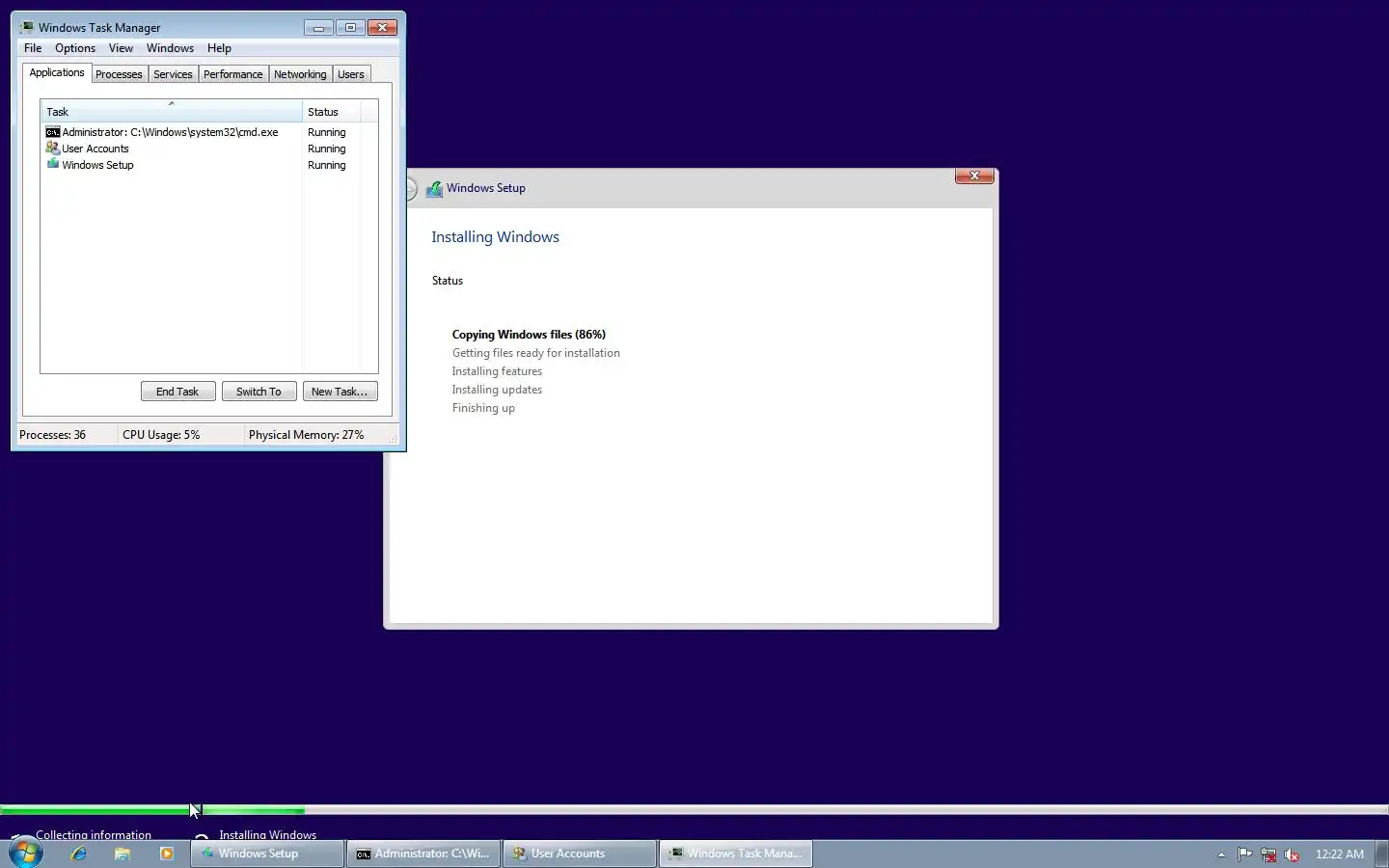Click CPU Usage: 5% status entry

[161, 435]
